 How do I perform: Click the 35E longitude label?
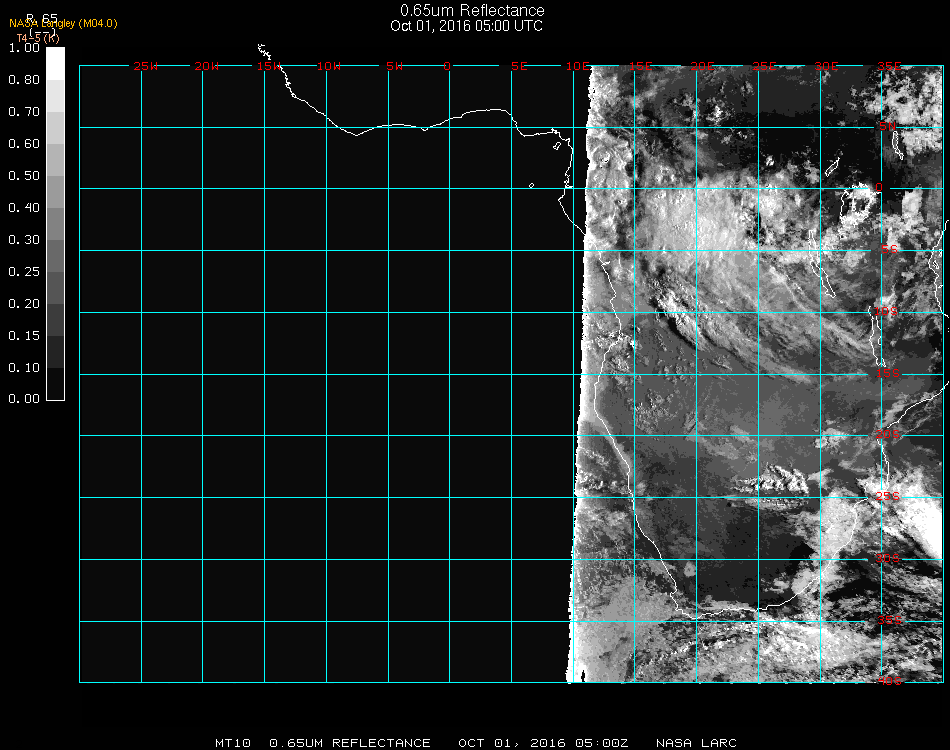889,66
